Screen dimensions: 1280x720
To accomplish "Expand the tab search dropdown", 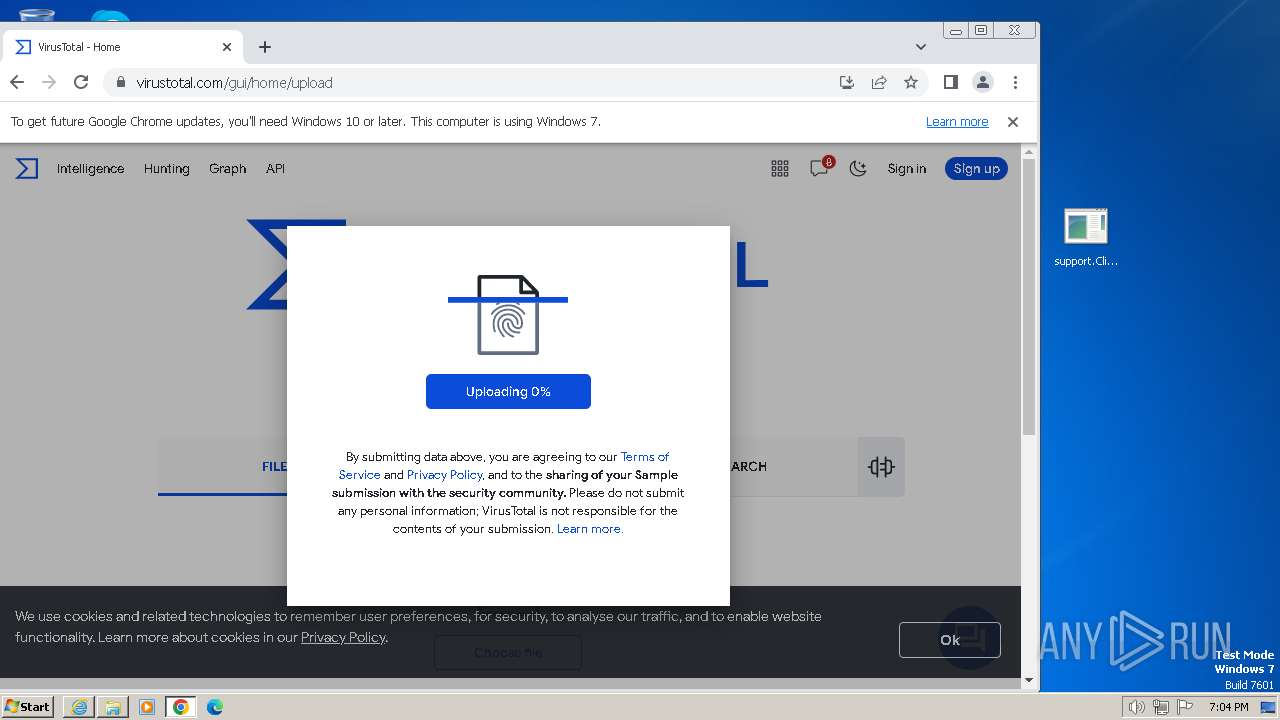I will tap(921, 47).
